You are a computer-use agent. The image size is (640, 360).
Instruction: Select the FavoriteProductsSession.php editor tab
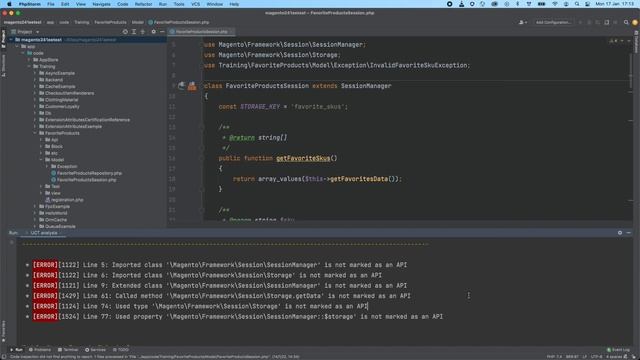202,31
